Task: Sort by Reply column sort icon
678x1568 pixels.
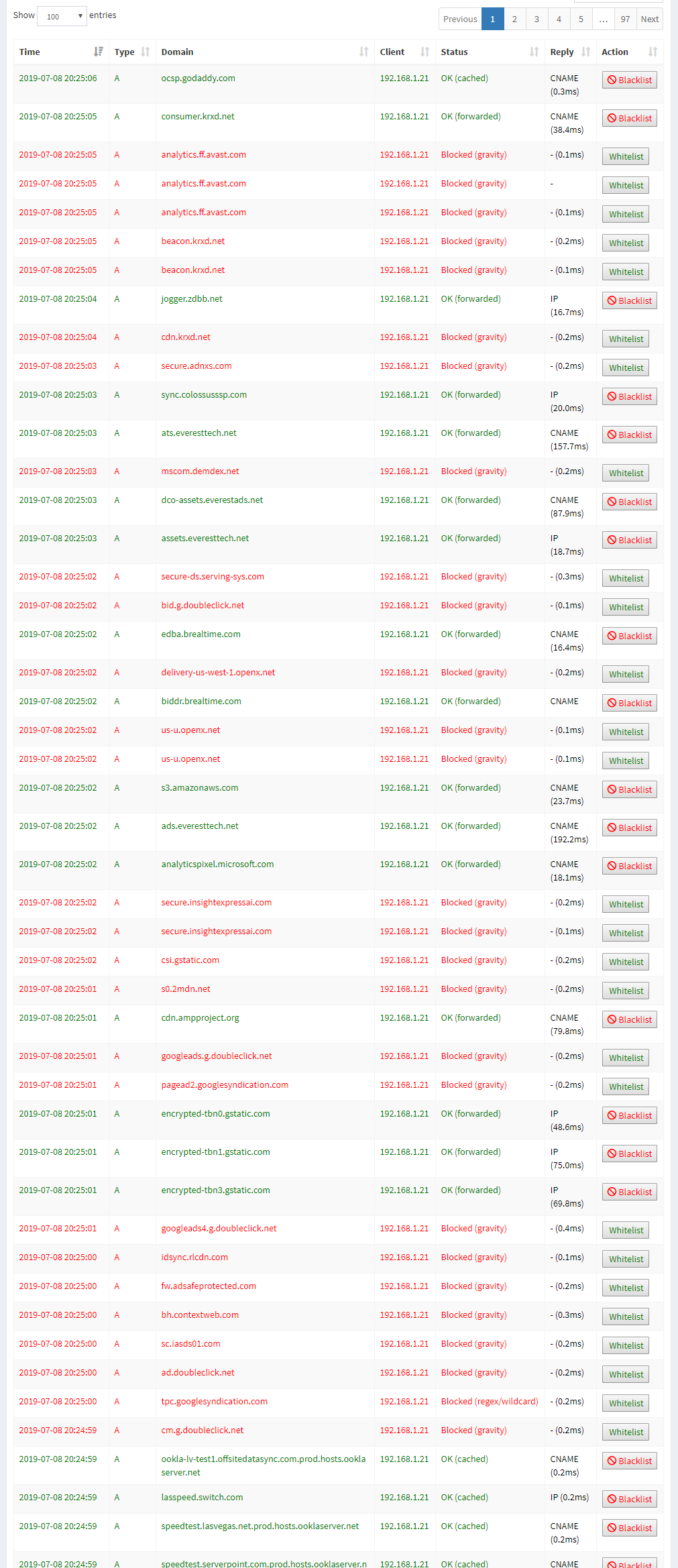Action: coord(586,52)
